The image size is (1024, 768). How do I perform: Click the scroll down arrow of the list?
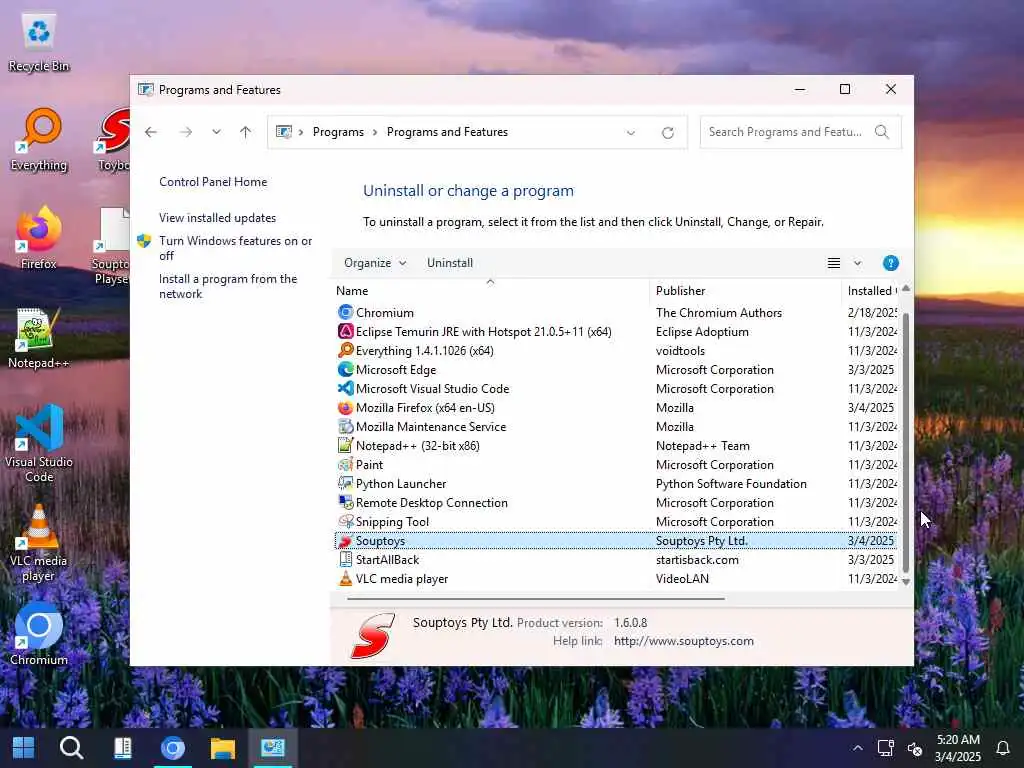[x=906, y=581]
